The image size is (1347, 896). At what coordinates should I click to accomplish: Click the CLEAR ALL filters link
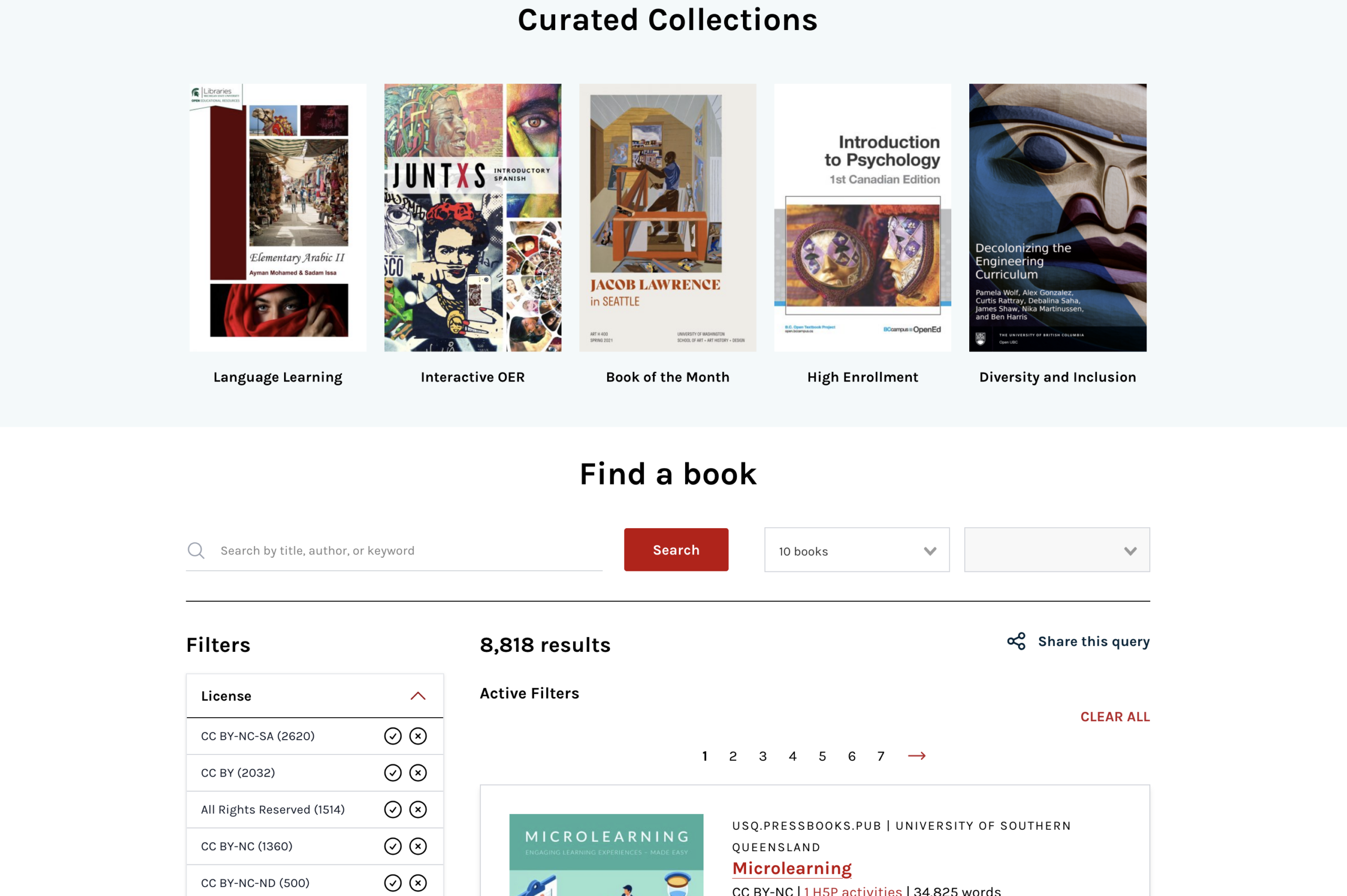pos(1114,717)
